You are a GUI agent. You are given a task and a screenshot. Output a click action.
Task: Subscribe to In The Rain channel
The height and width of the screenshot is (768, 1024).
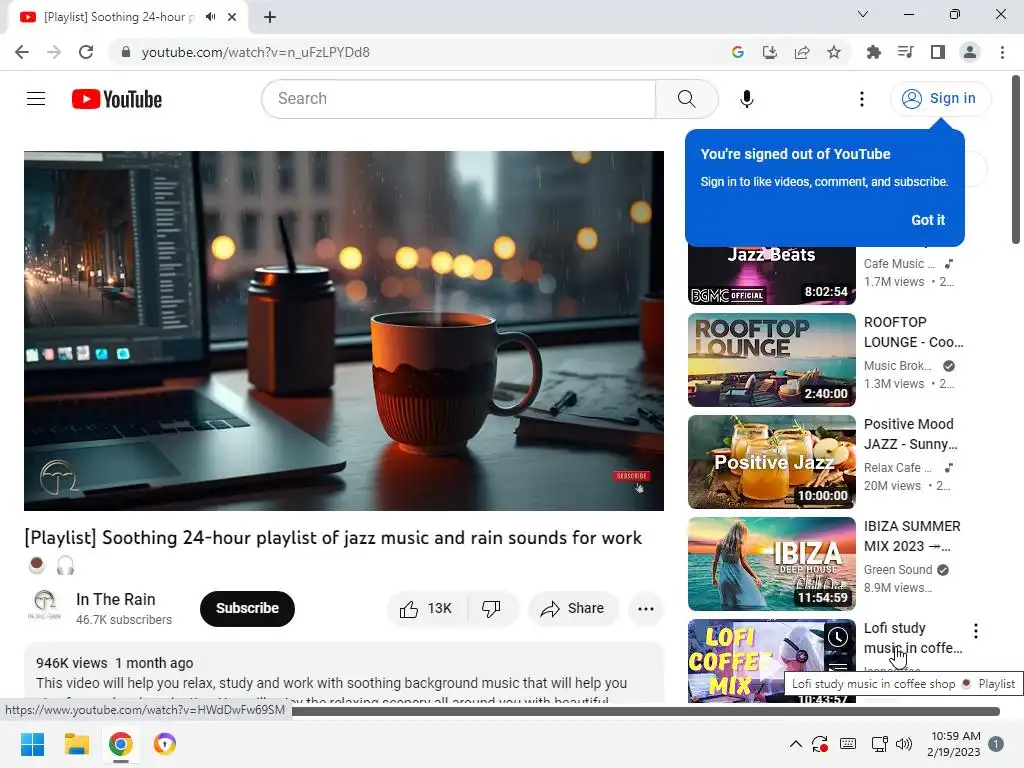click(248, 609)
